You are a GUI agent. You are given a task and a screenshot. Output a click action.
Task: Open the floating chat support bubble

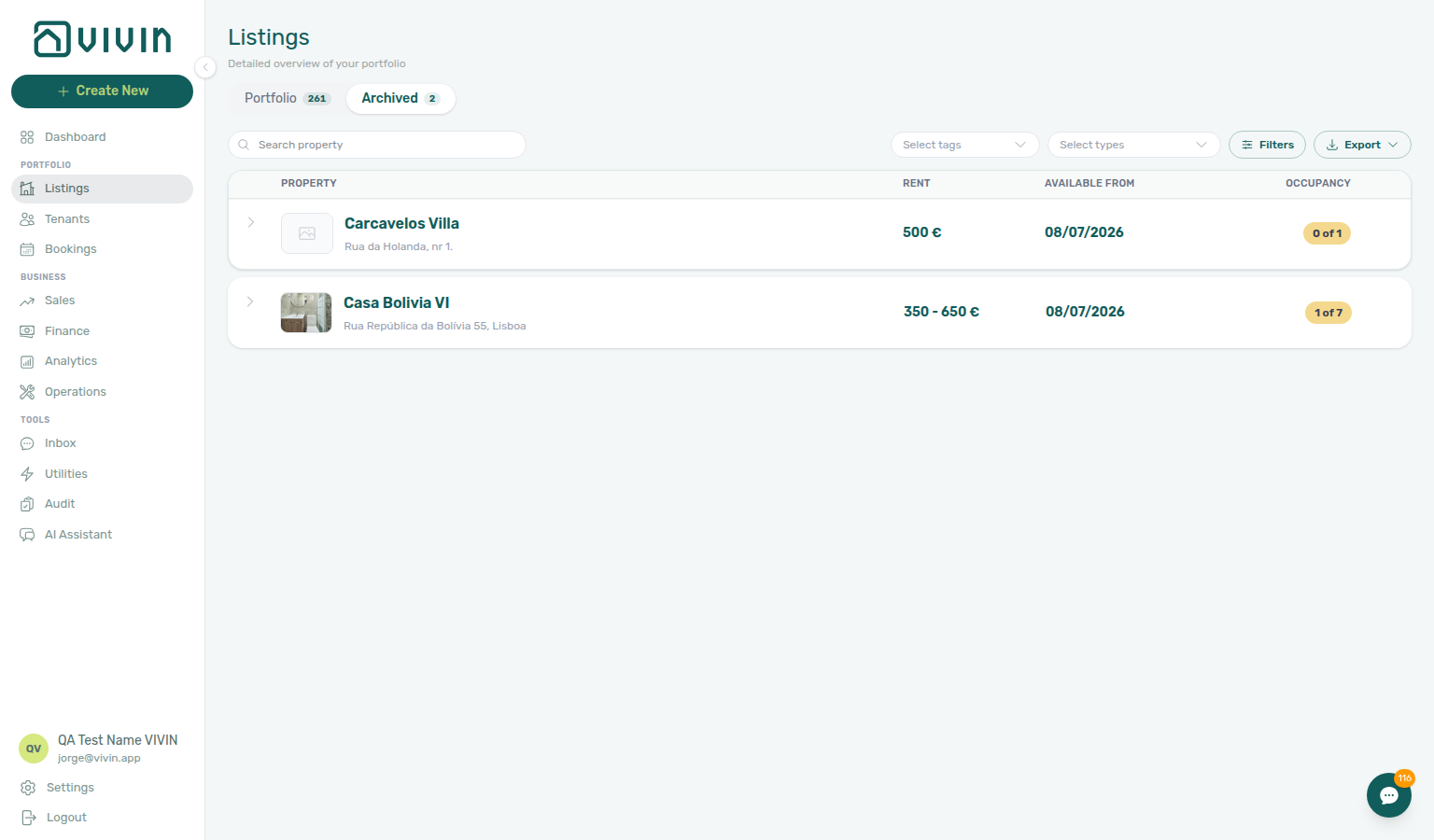coord(1389,795)
